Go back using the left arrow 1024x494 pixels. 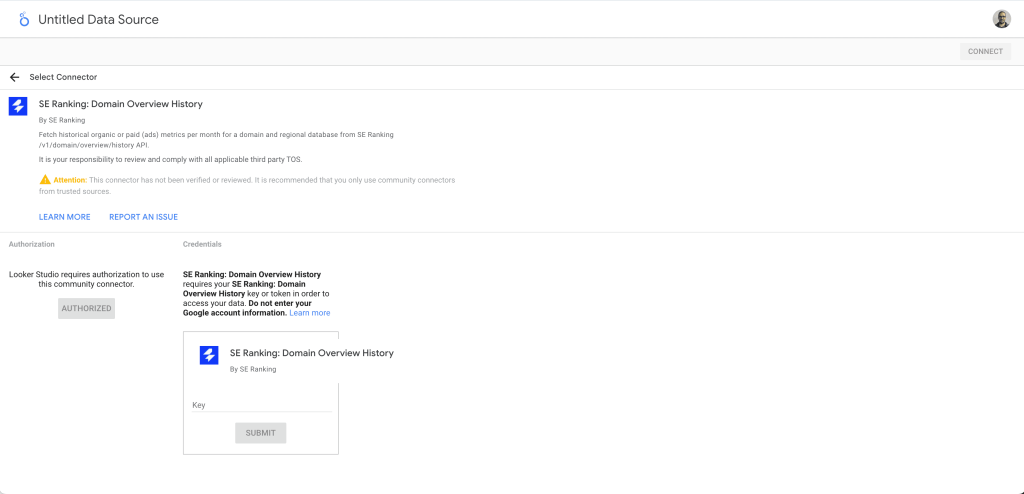tap(15, 77)
